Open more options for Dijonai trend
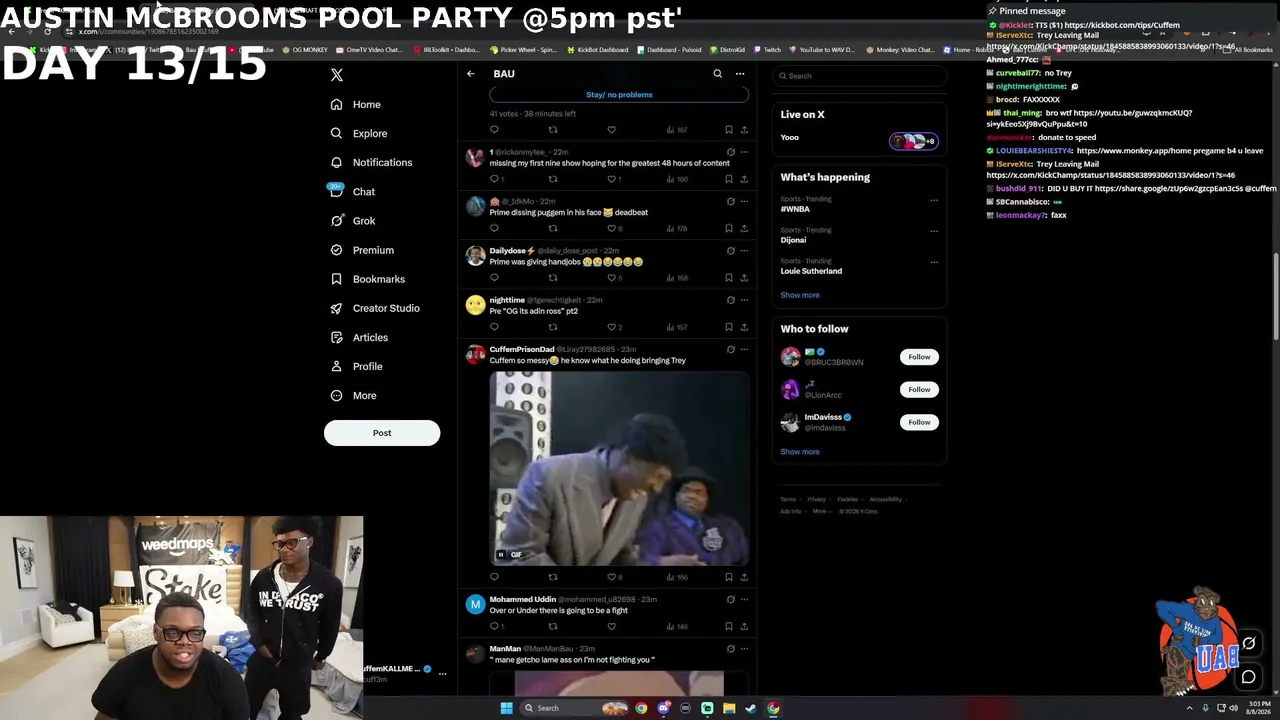Image resolution: width=1280 pixels, height=720 pixels. [x=934, y=231]
